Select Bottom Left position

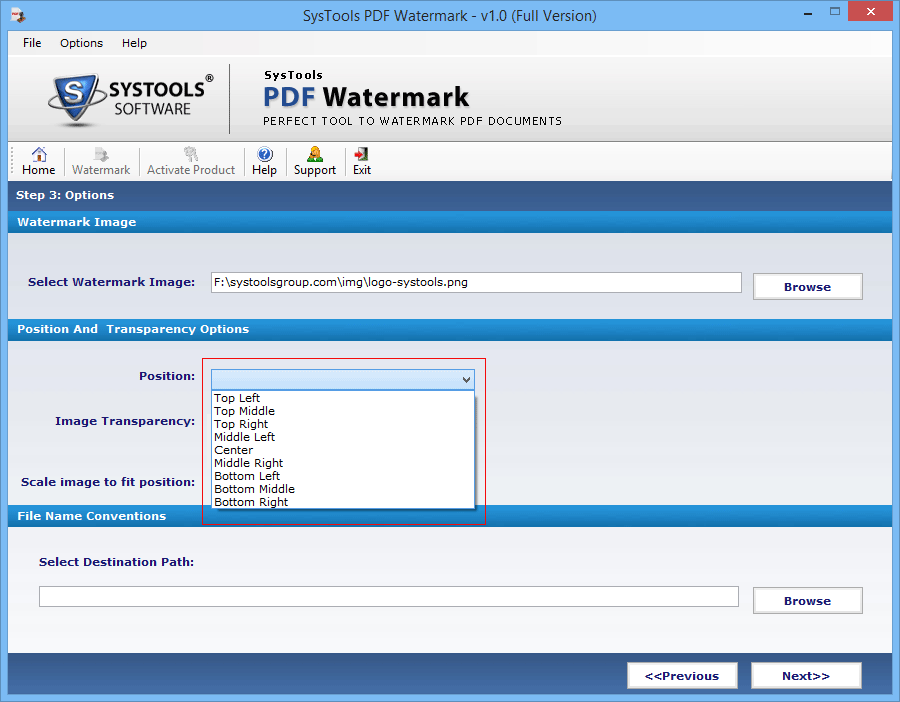click(x=343, y=476)
